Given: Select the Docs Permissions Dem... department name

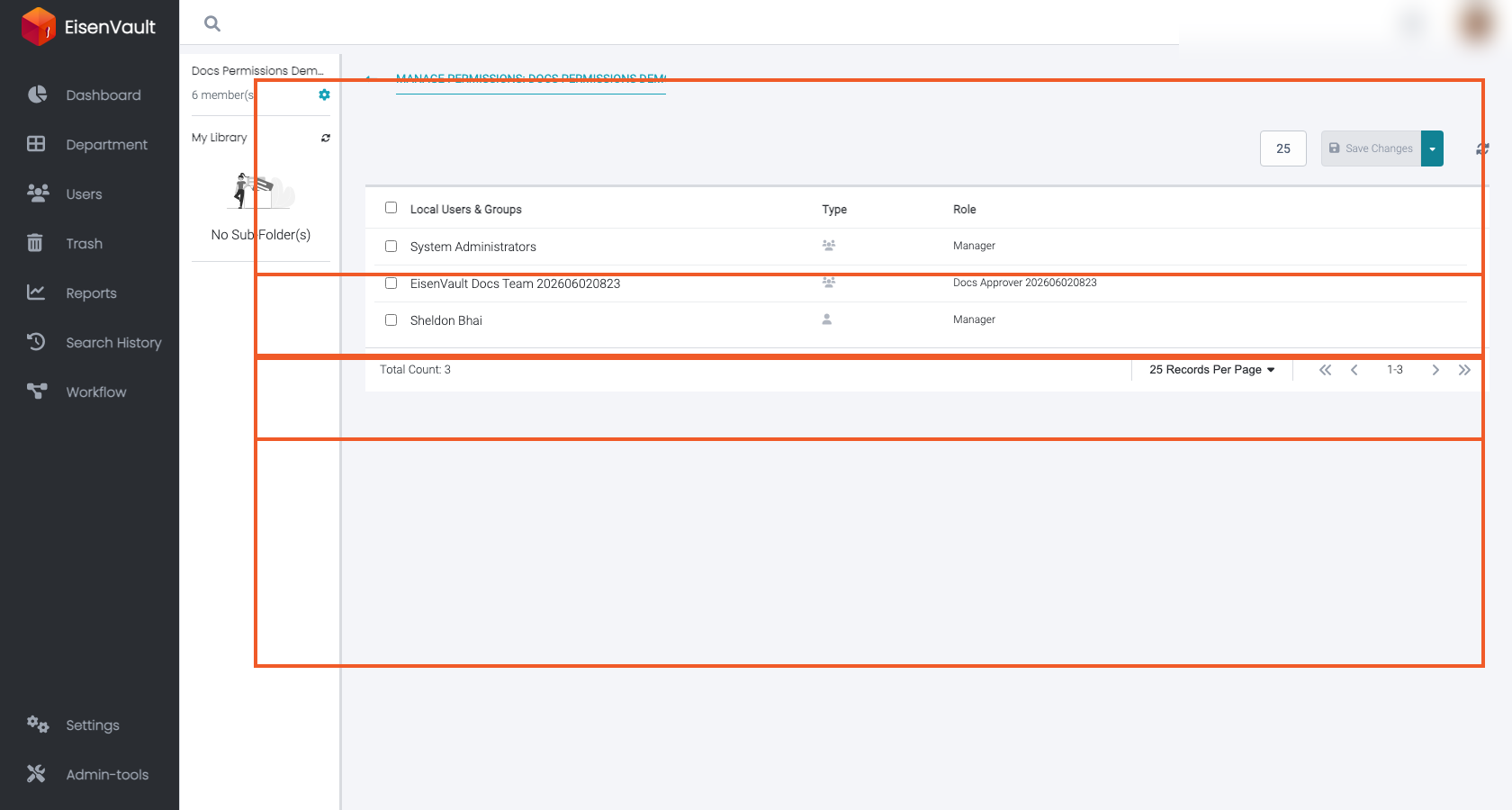Looking at the screenshot, I should (257, 70).
